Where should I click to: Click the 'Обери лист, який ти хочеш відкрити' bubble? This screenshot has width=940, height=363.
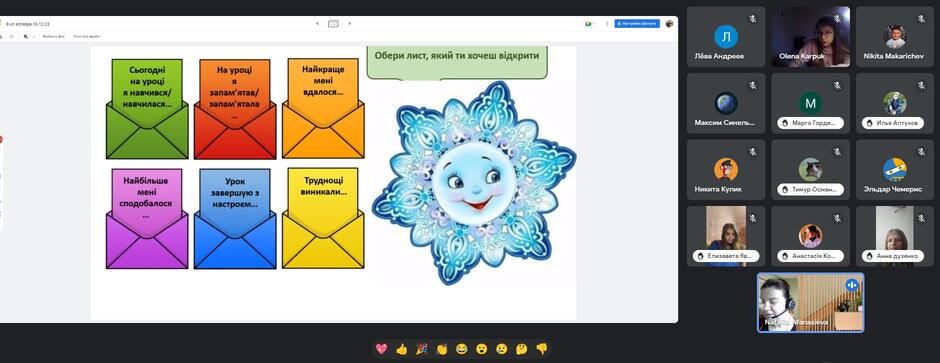point(457,62)
